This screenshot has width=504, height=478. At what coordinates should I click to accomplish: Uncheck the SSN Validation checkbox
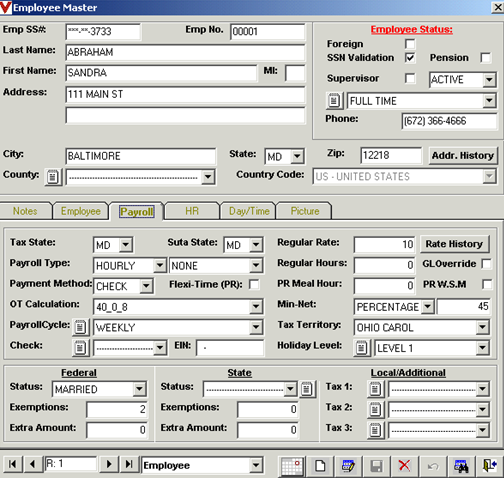tap(410, 58)
